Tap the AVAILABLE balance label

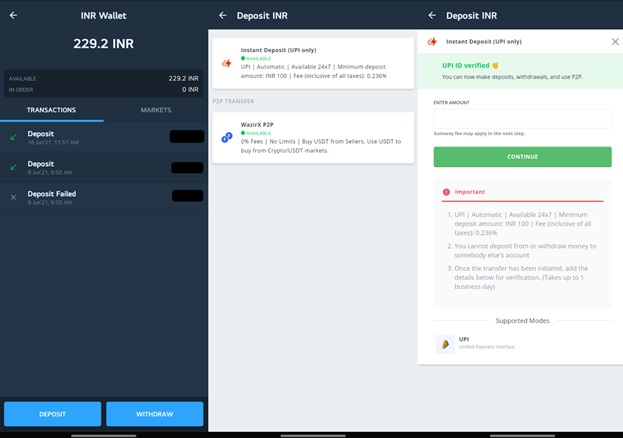pos(22,79)
